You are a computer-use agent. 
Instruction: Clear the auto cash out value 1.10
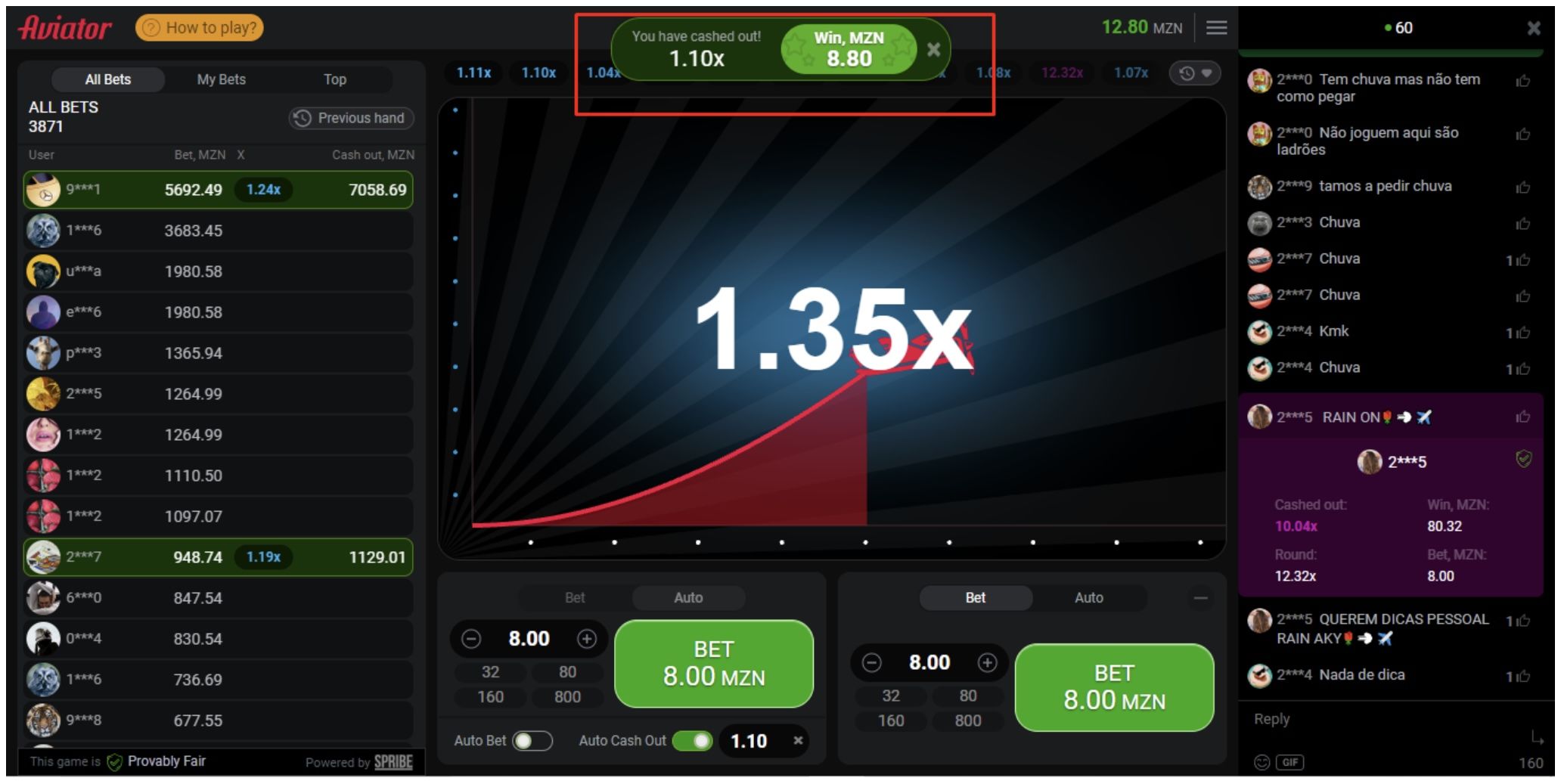797,741
